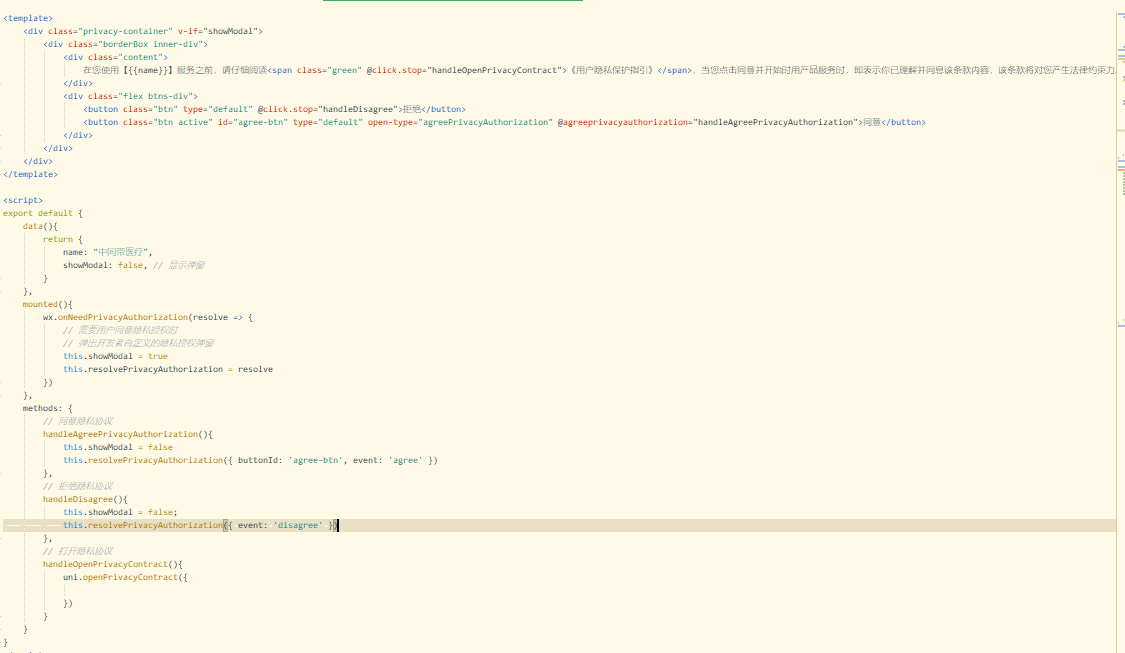Click the id="agree-btn" attribute
Screen dimensions: 1125x653
(253, 122)
